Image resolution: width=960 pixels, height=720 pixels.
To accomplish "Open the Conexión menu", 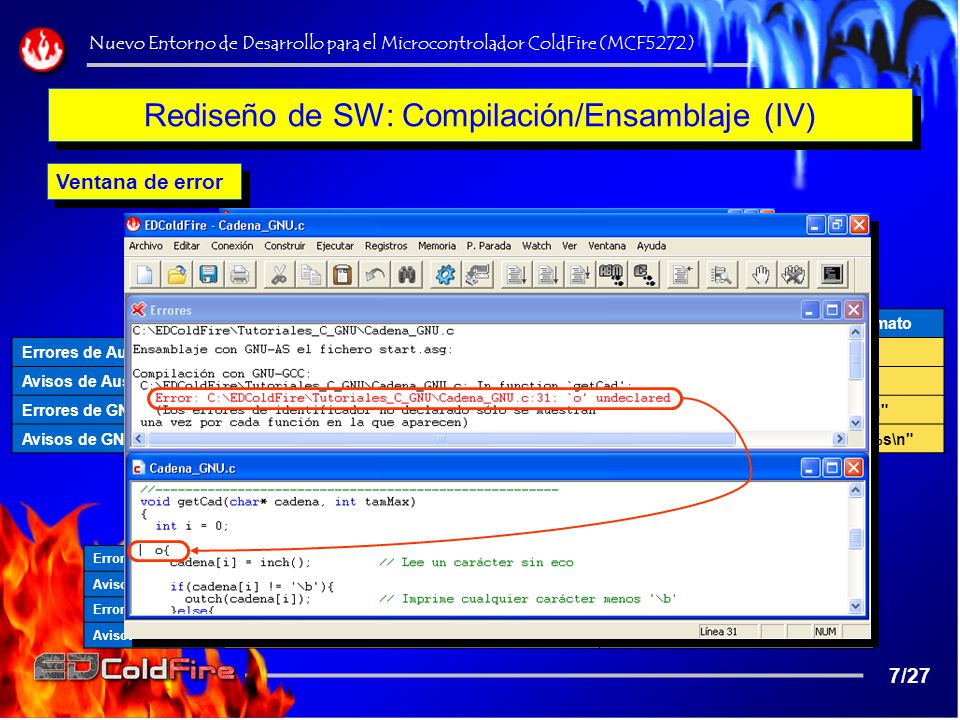I will 232,246.
